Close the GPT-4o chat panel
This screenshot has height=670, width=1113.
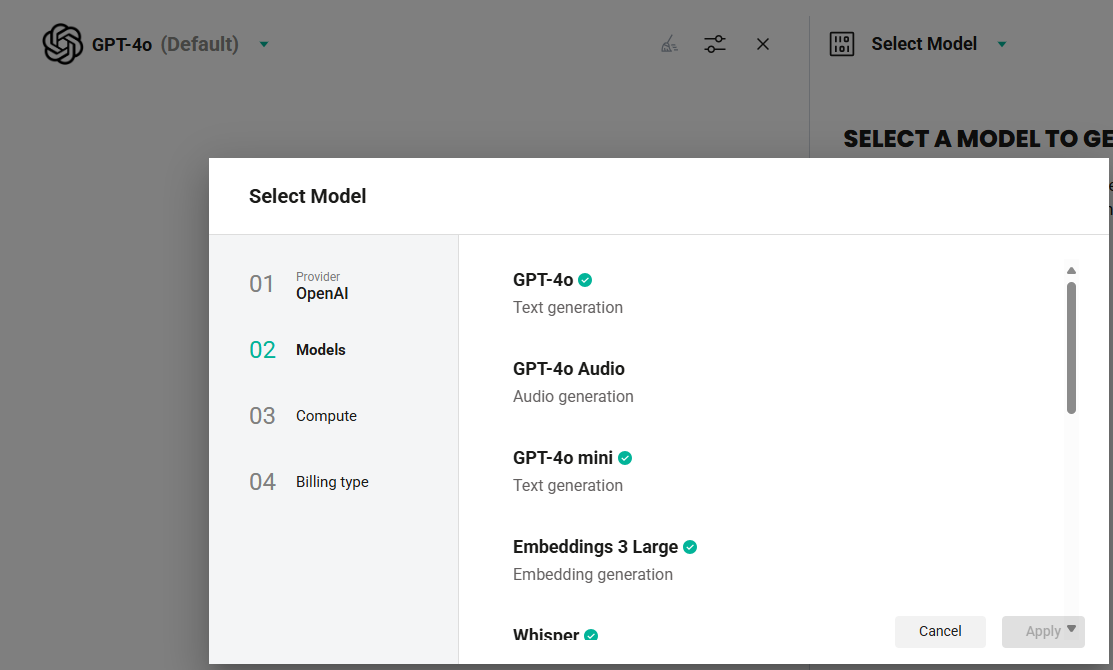click(763, 44)
